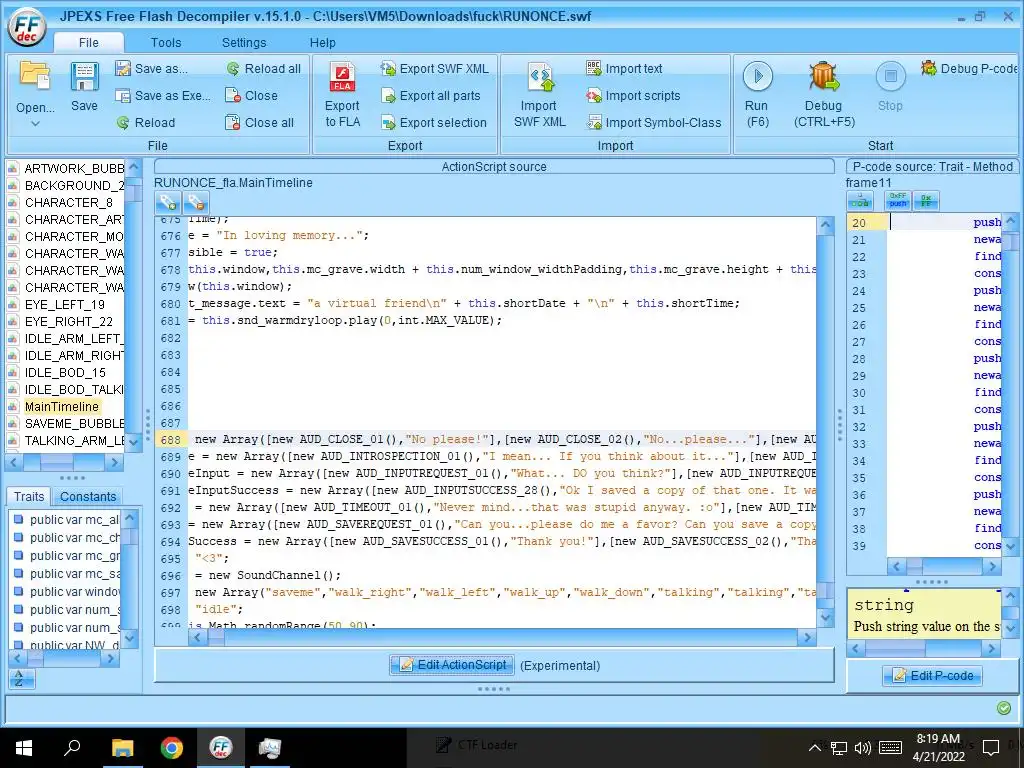Expand the Open... dropdown arrow
The image size is (1024, 768).
35,123
